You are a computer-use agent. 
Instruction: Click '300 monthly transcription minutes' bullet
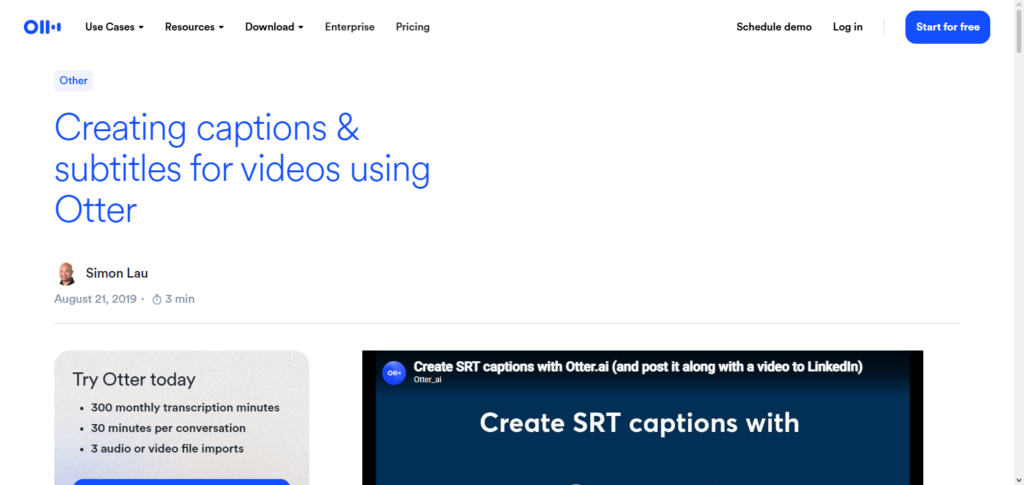185,407
